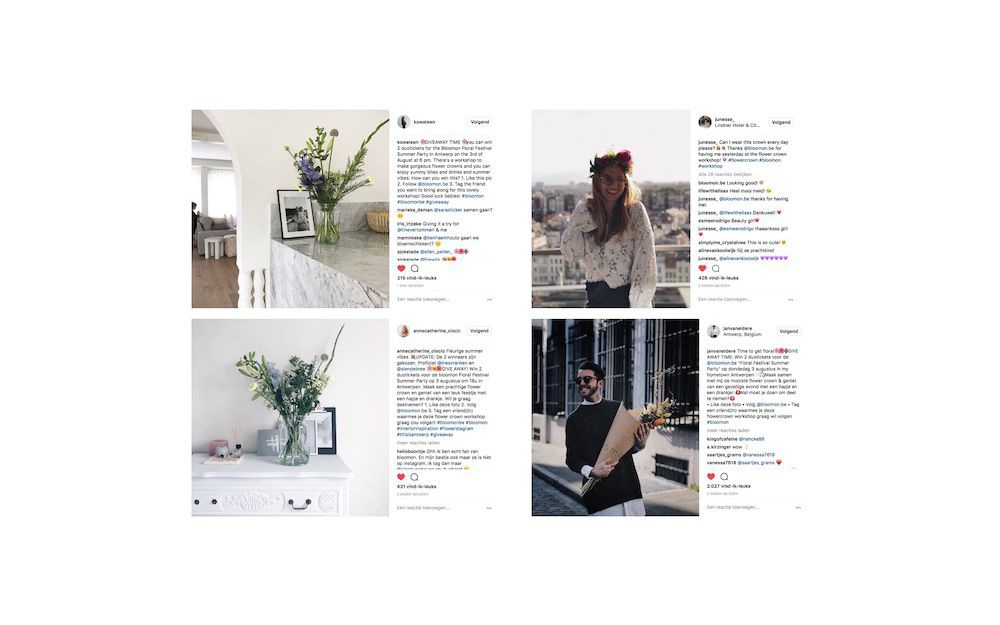Open photo of man holding bouquet

click(615, 417)
